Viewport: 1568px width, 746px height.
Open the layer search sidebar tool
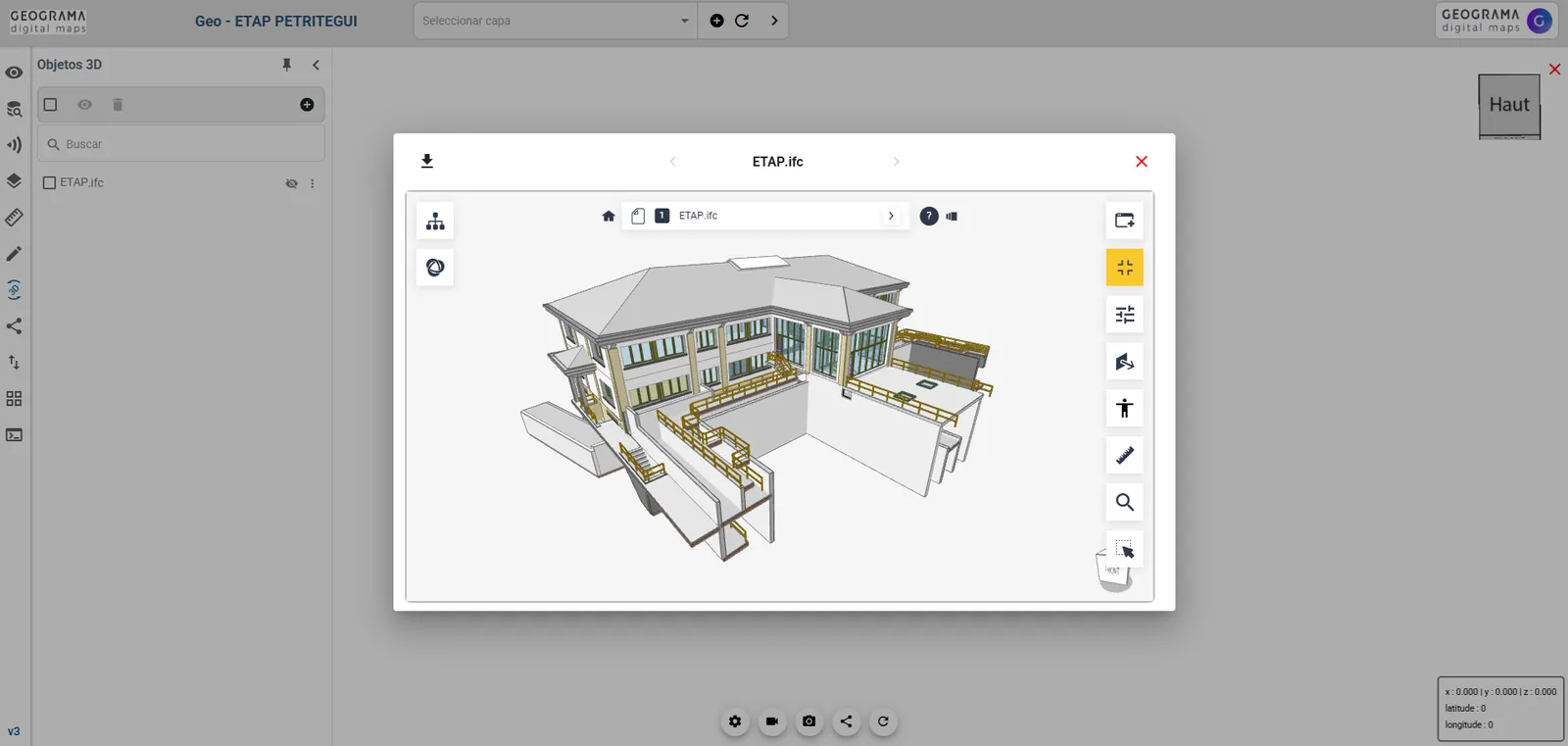pyautogui.click(x=14, y=109)
